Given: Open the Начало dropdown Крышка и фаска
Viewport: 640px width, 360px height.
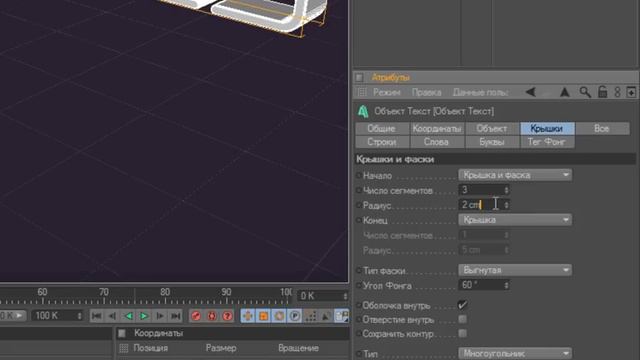Looking at the screenshot, I should tap(515, 175).
